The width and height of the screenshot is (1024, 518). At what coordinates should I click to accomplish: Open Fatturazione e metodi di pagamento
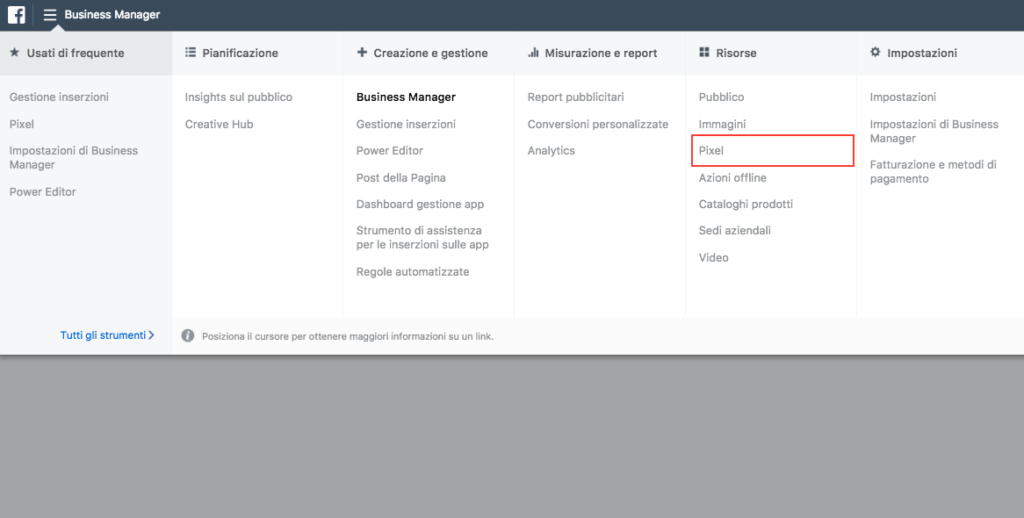tap(933, 171)
